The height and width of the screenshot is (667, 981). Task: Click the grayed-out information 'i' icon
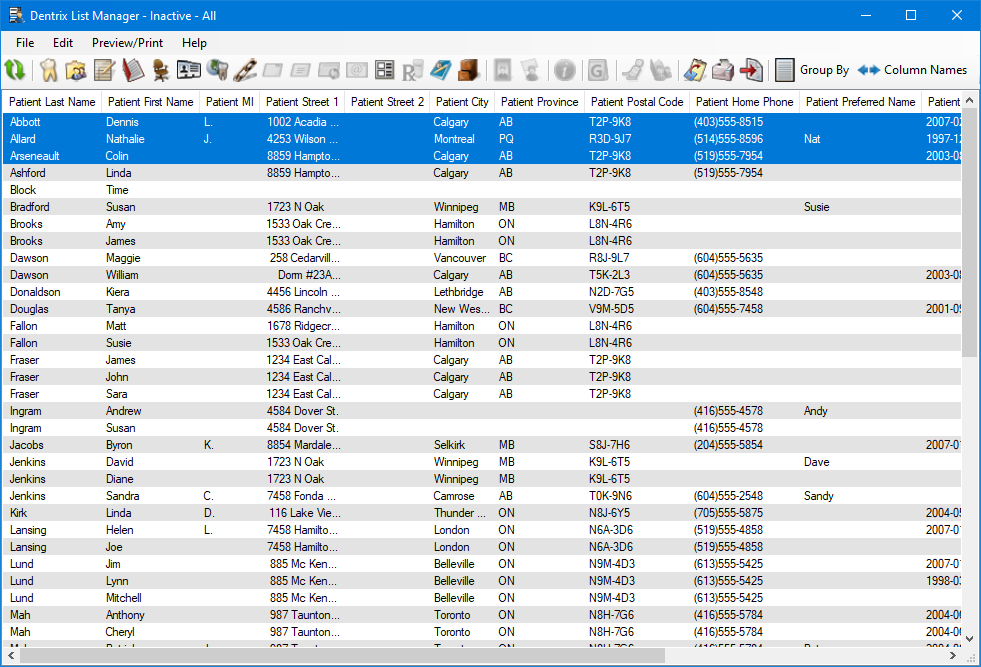pyautogui.click(x=564, y=69)
